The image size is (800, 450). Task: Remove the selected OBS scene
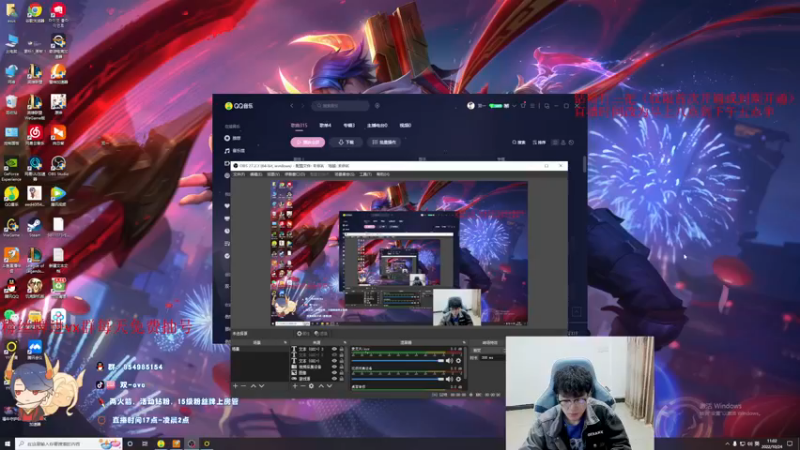click(x=243, y=386)
